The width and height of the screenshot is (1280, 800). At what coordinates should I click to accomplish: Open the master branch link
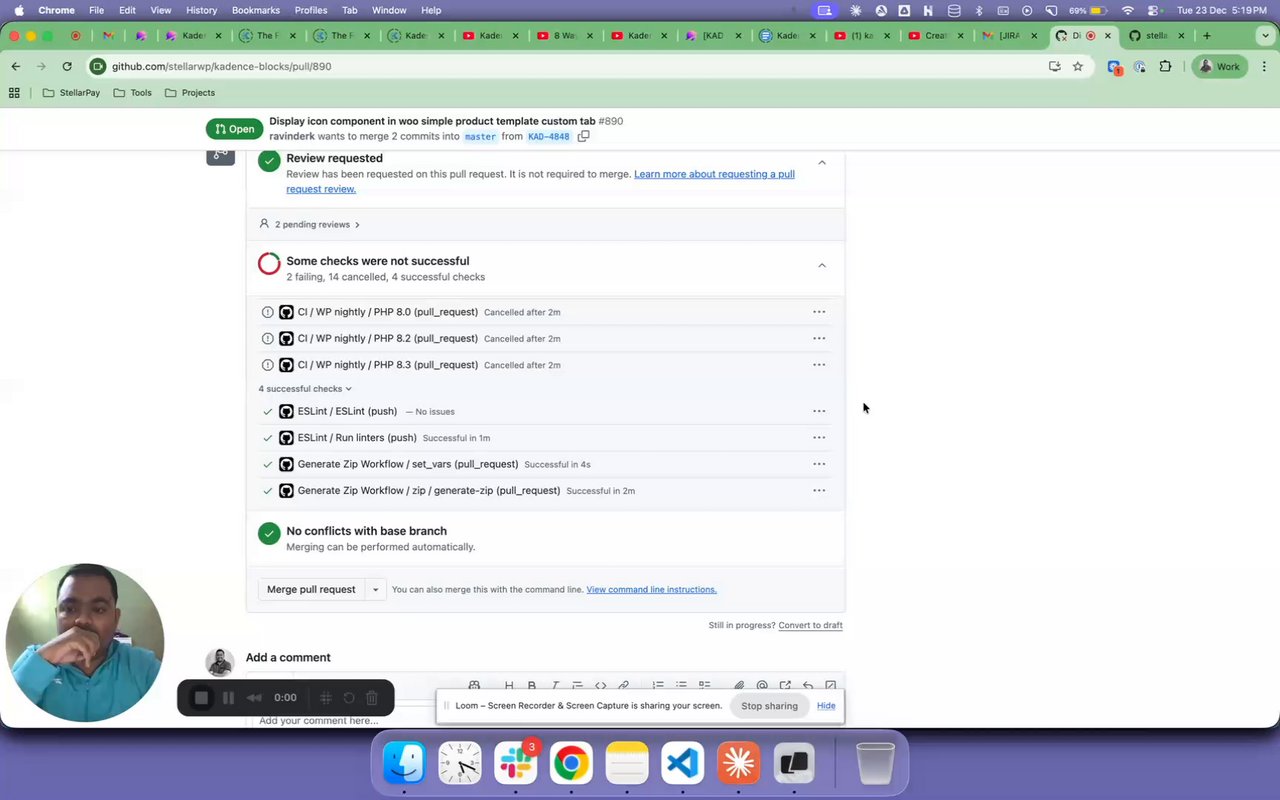pyautogui.click(x=480, y=136)
